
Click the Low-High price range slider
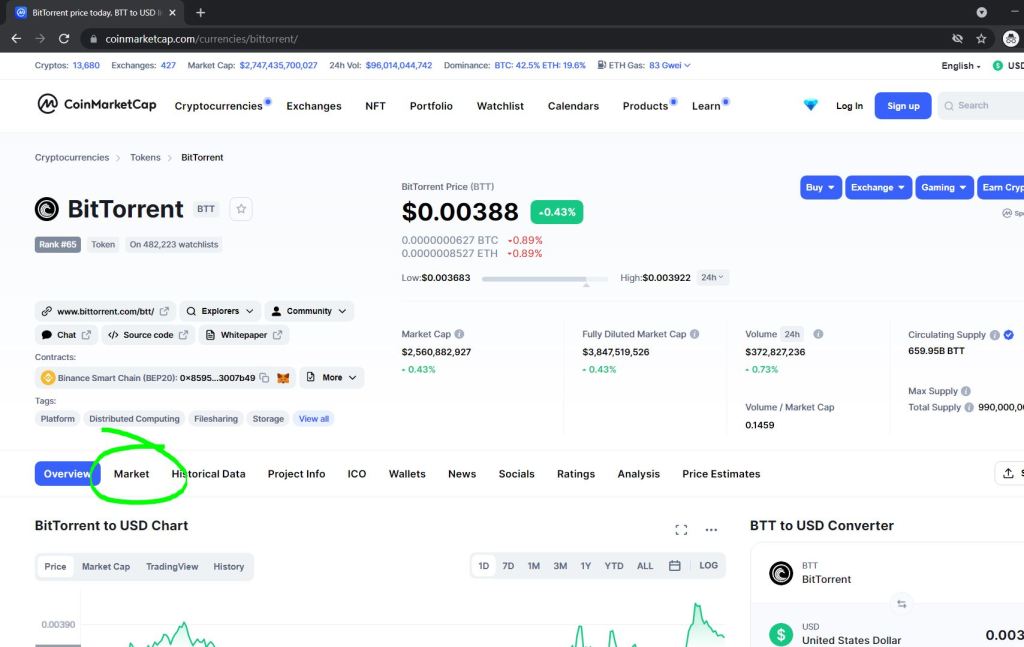coord(544,279)
